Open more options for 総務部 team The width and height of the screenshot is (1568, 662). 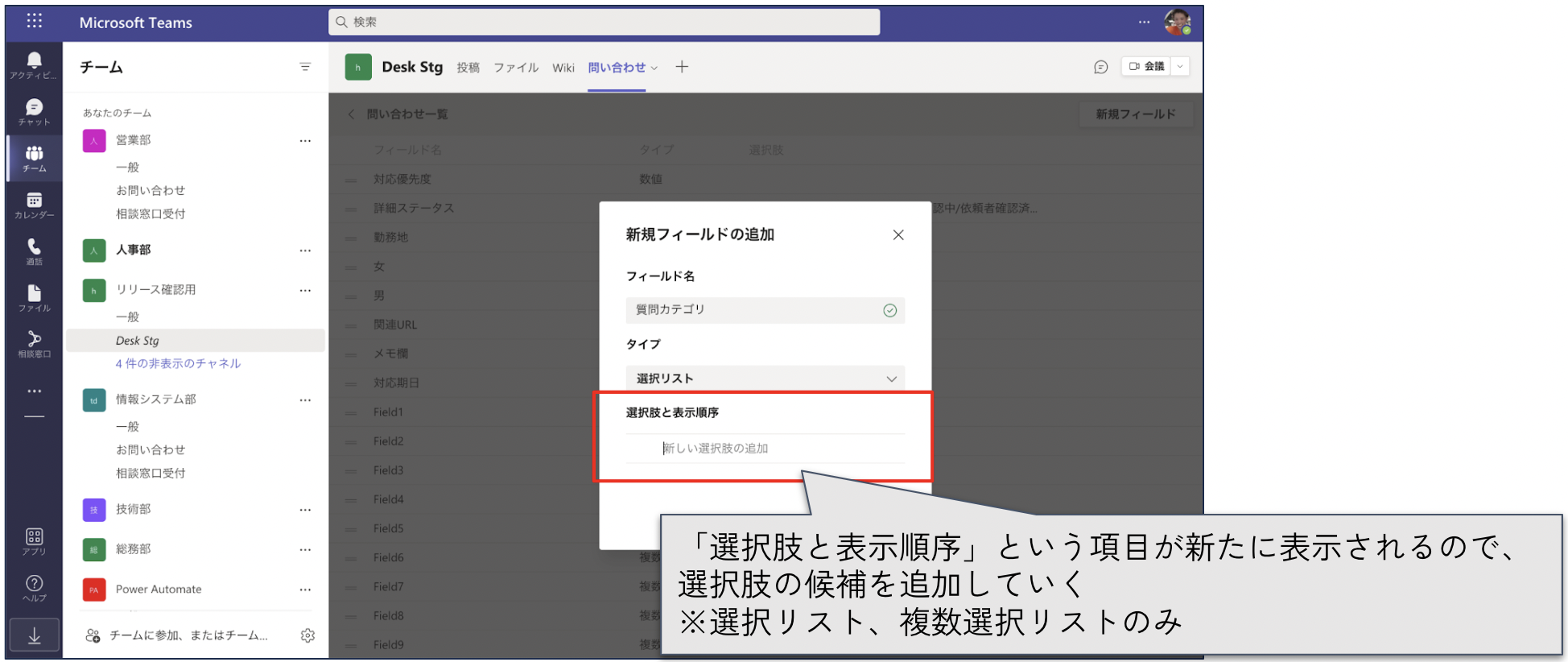point(305,549)
